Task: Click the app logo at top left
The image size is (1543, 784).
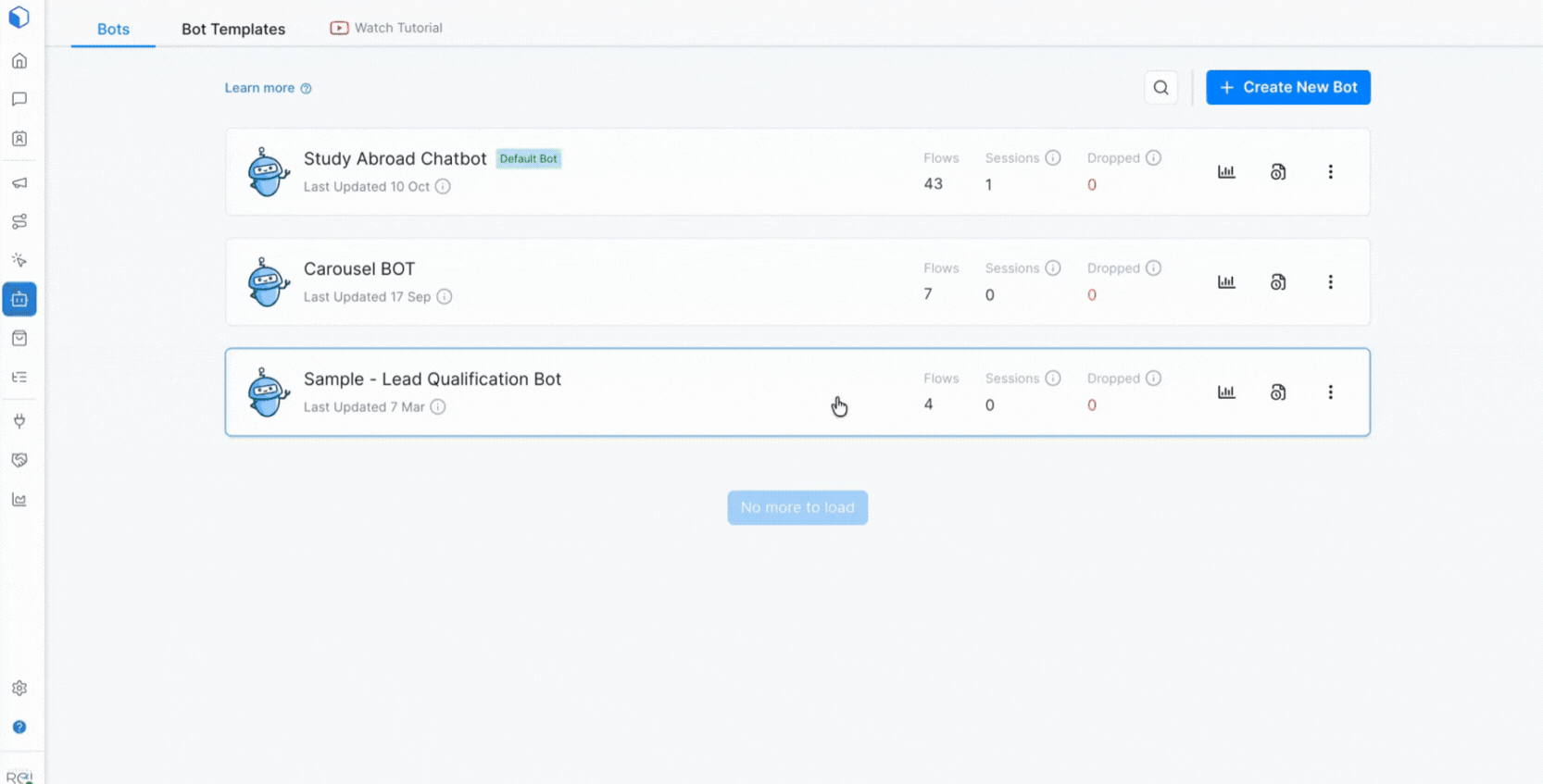Action: click(x=19, y=17)
